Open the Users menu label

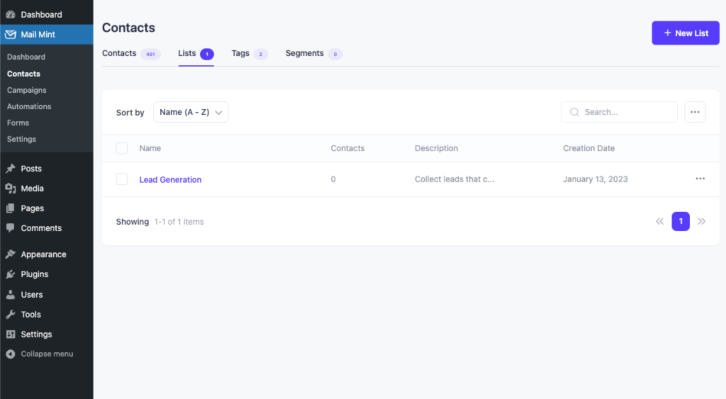[x=31, y=294]
